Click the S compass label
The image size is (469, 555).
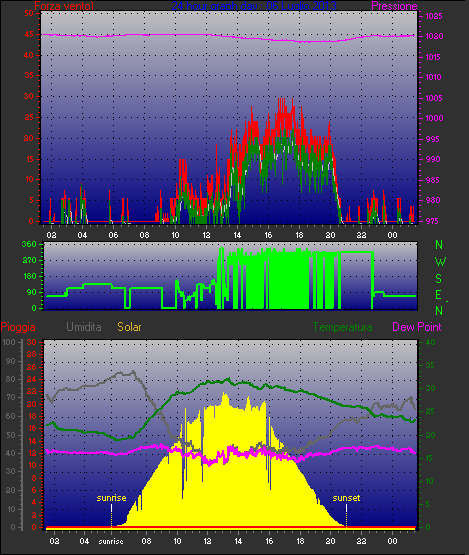439,279
